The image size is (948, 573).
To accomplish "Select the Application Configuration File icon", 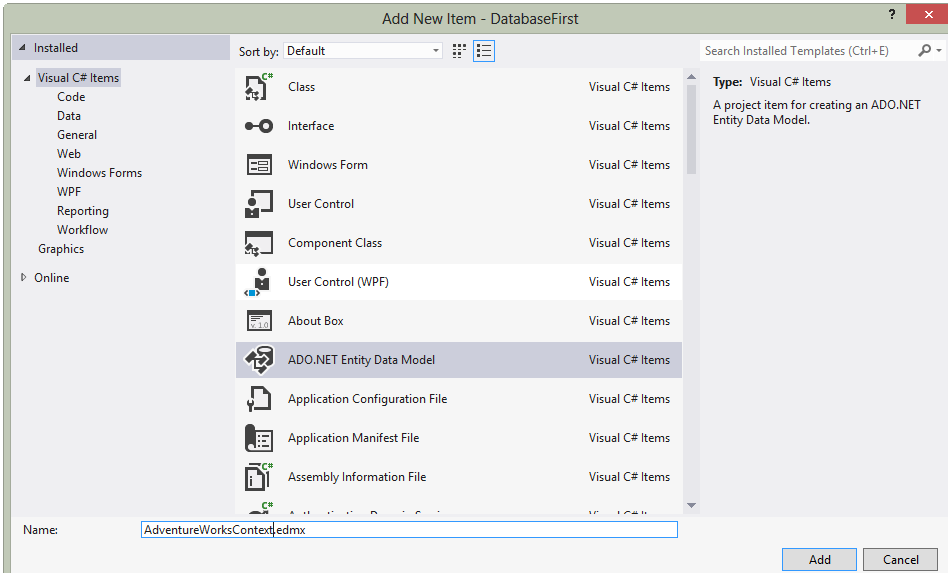I will tap(259, 399).
